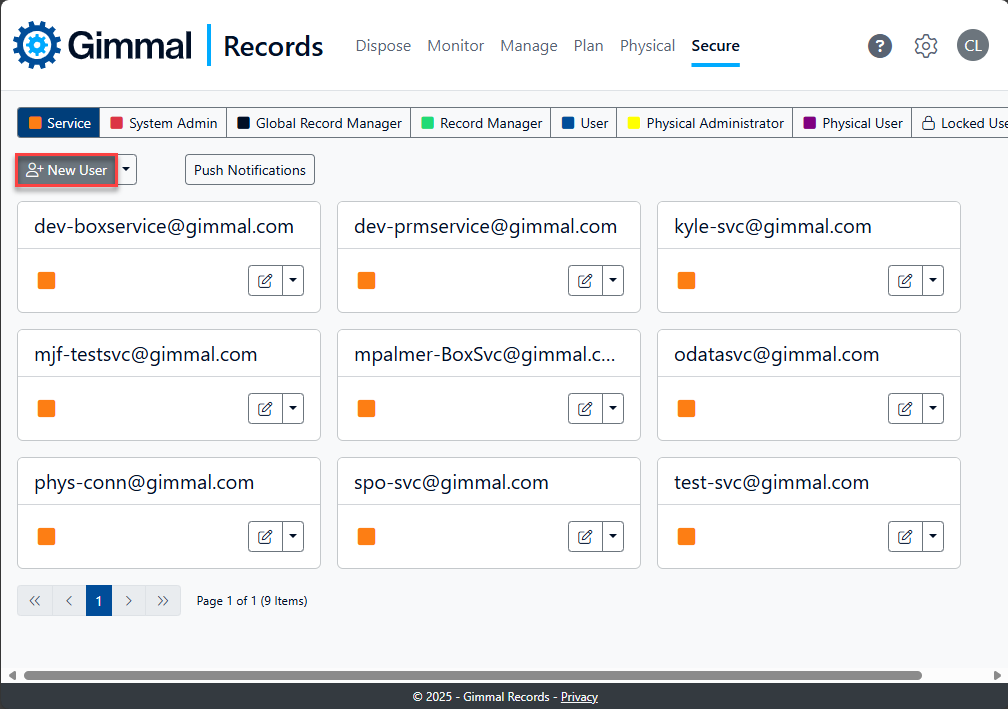1008x709 pixels.
Task: Edit dev-boxservice@gimmal.com user
Action: tap(265, 280)
